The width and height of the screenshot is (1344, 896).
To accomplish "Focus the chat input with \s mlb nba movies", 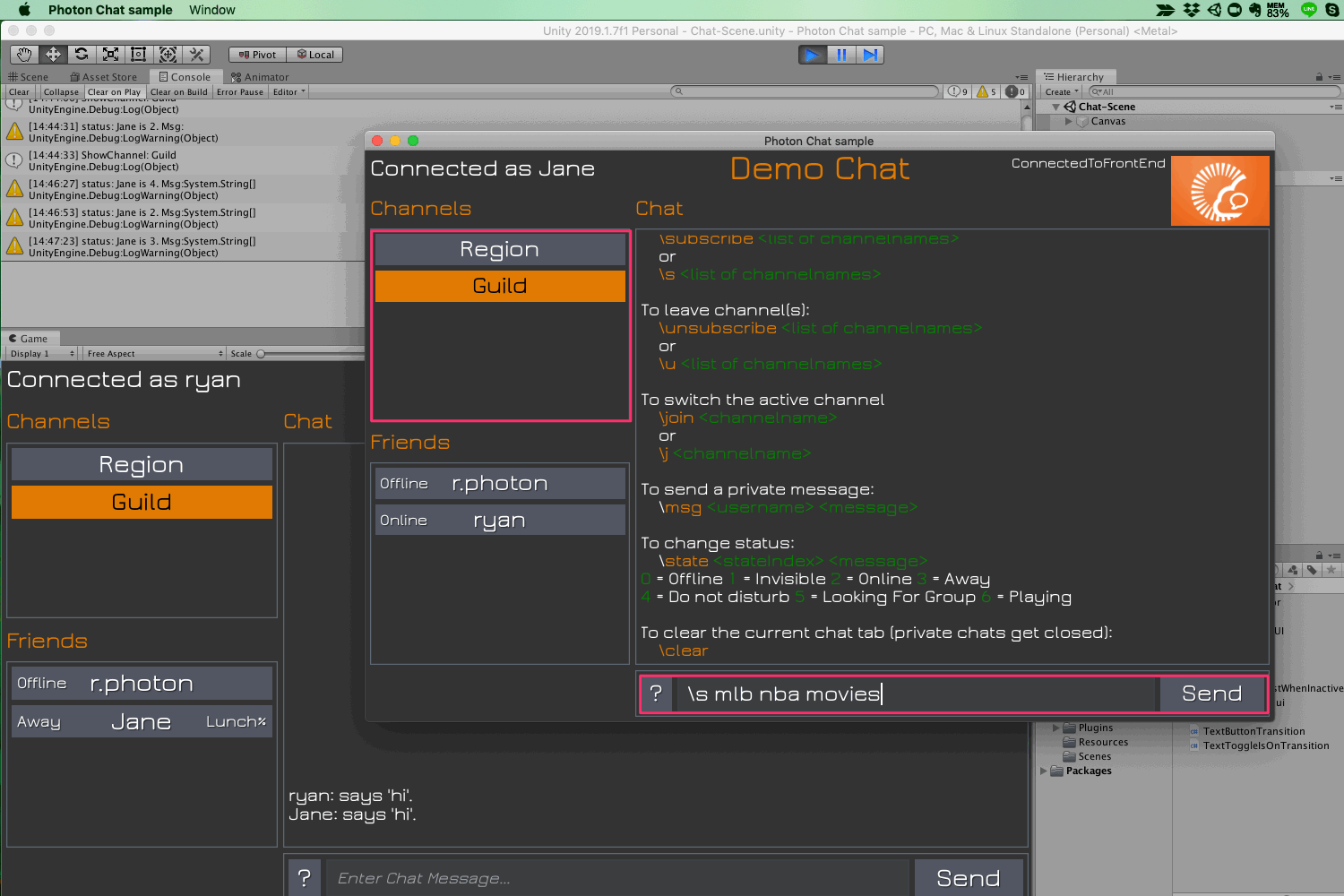I will (916, 694).
